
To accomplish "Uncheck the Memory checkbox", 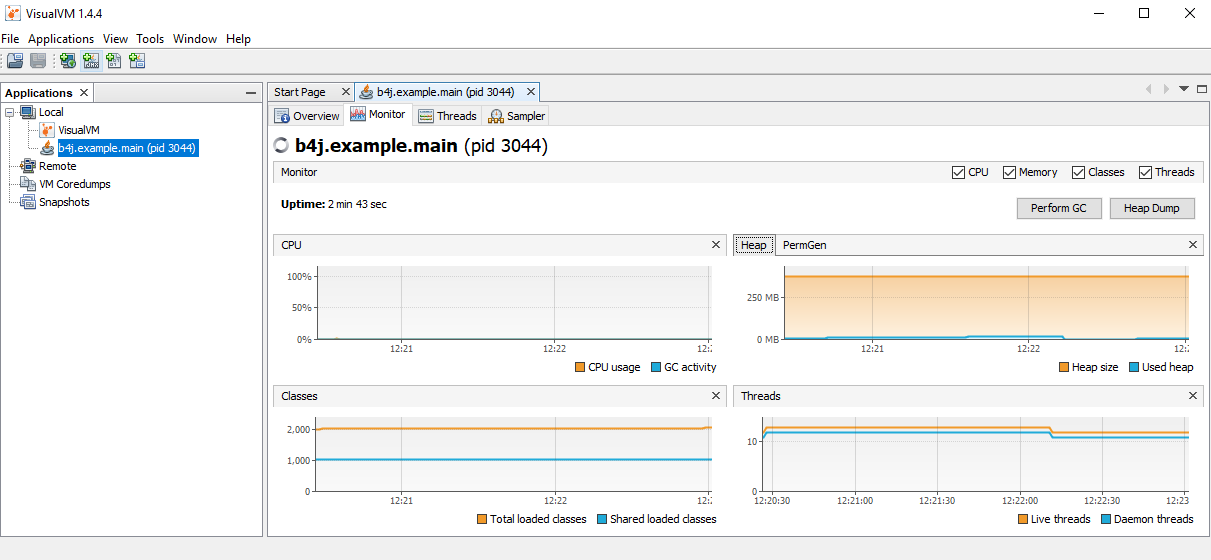I will click(1009, 172).
